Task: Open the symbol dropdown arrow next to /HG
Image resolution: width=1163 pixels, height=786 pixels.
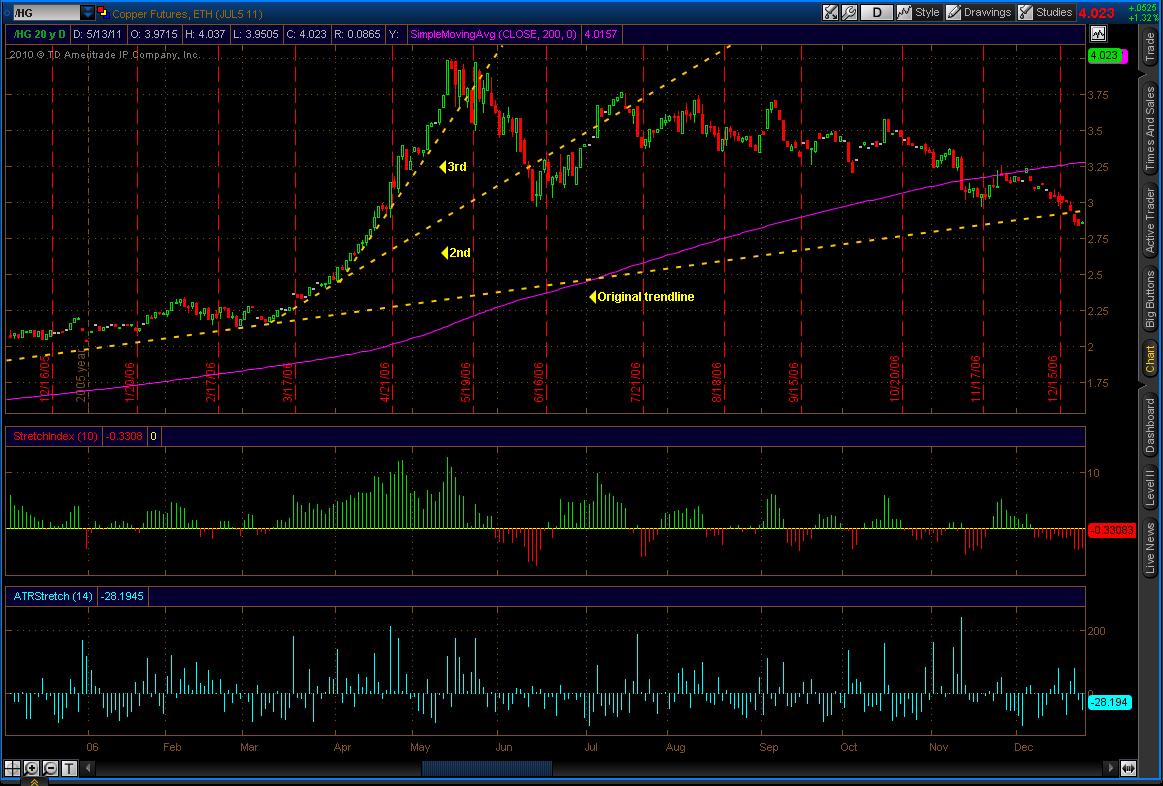Action: 88,13
